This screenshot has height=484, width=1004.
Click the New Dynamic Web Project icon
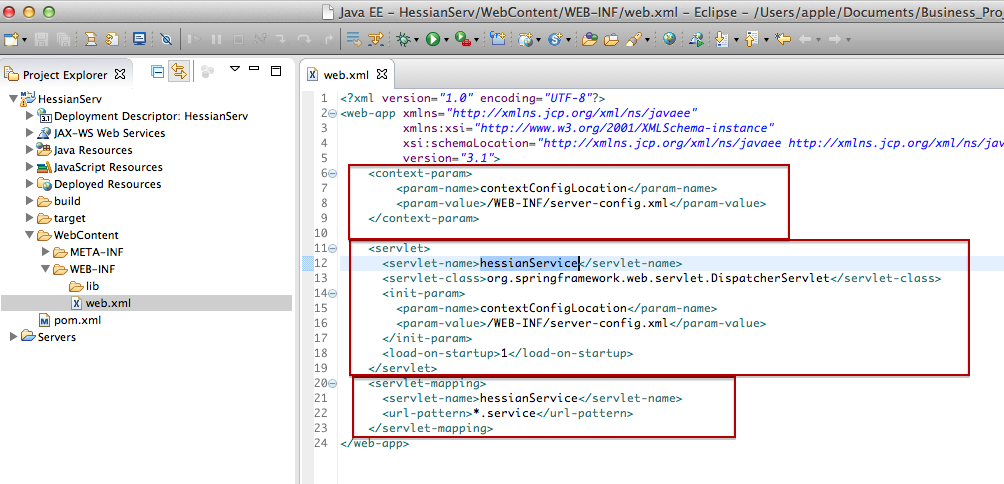click(x=498, y=38)
